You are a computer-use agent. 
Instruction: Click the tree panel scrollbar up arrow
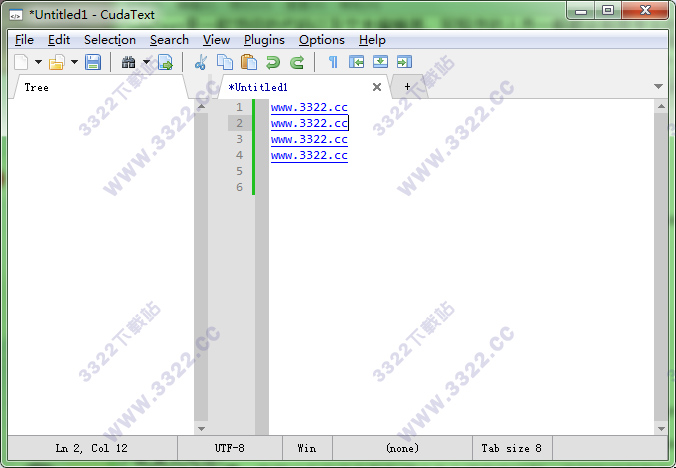click(x=201, y=106)
